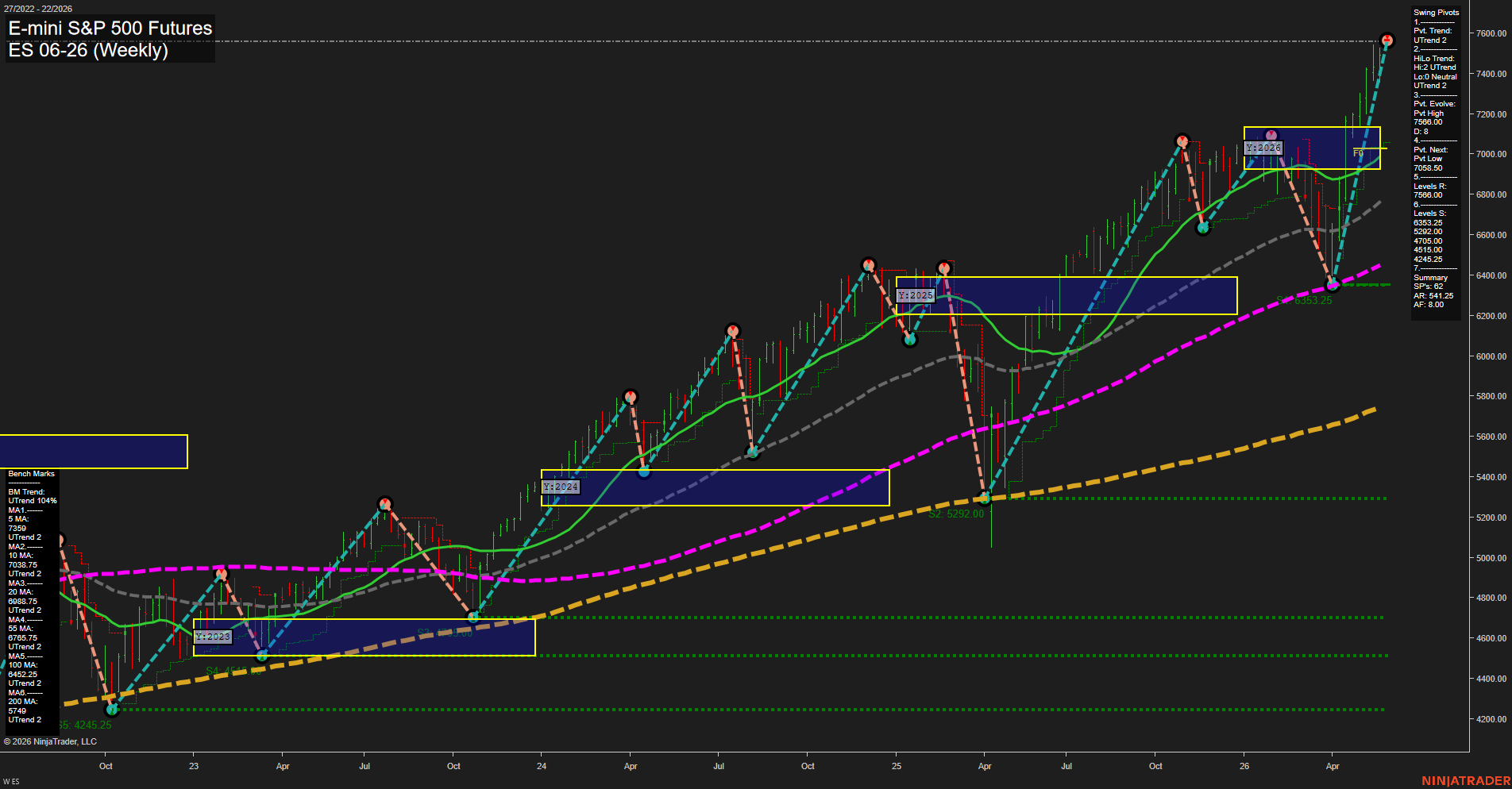Click the Swing Pivots panel heading

click(x=1436, y=13)
